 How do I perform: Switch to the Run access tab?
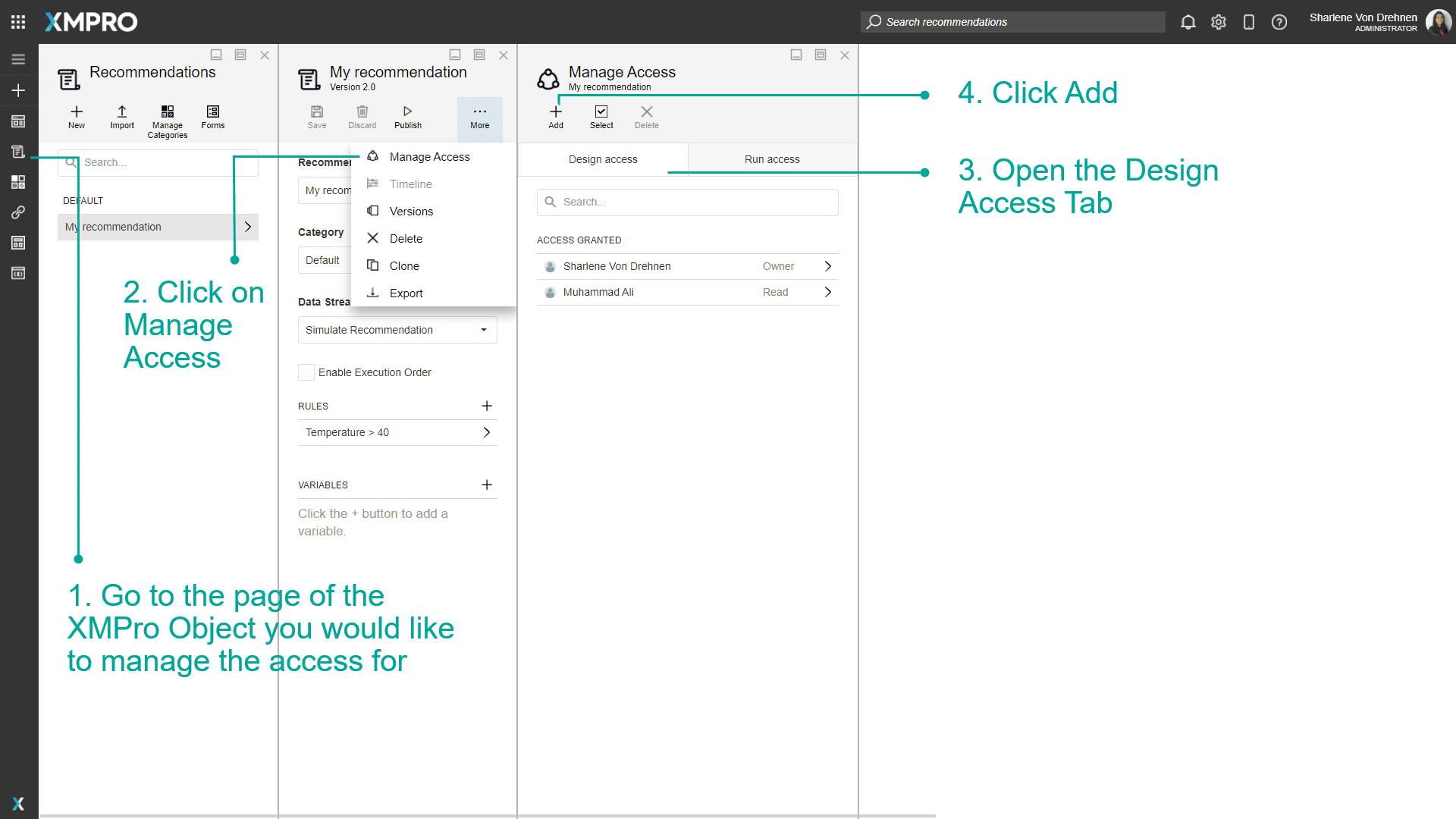point(771,158)
